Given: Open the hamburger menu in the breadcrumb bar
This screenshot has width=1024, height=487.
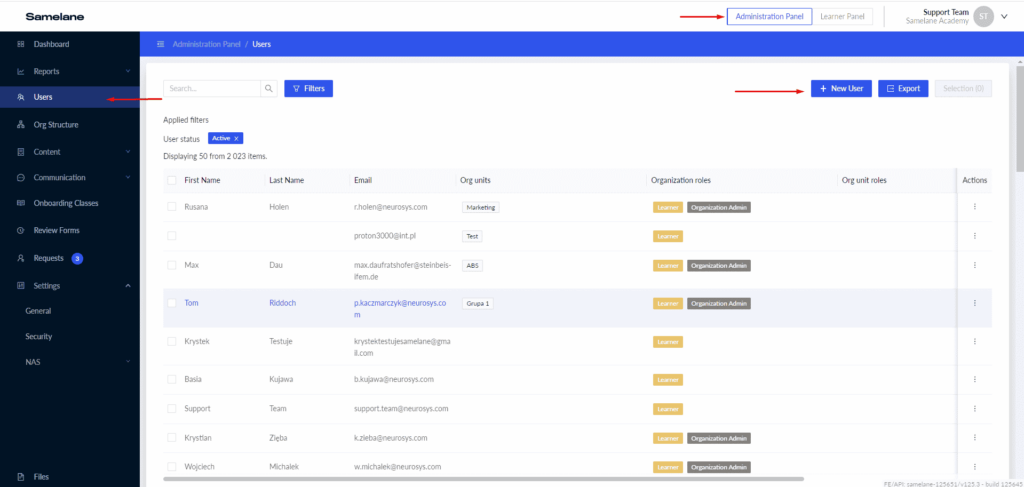Looking at the screenshot, I should pyautogui.click(x=160, y=45).
